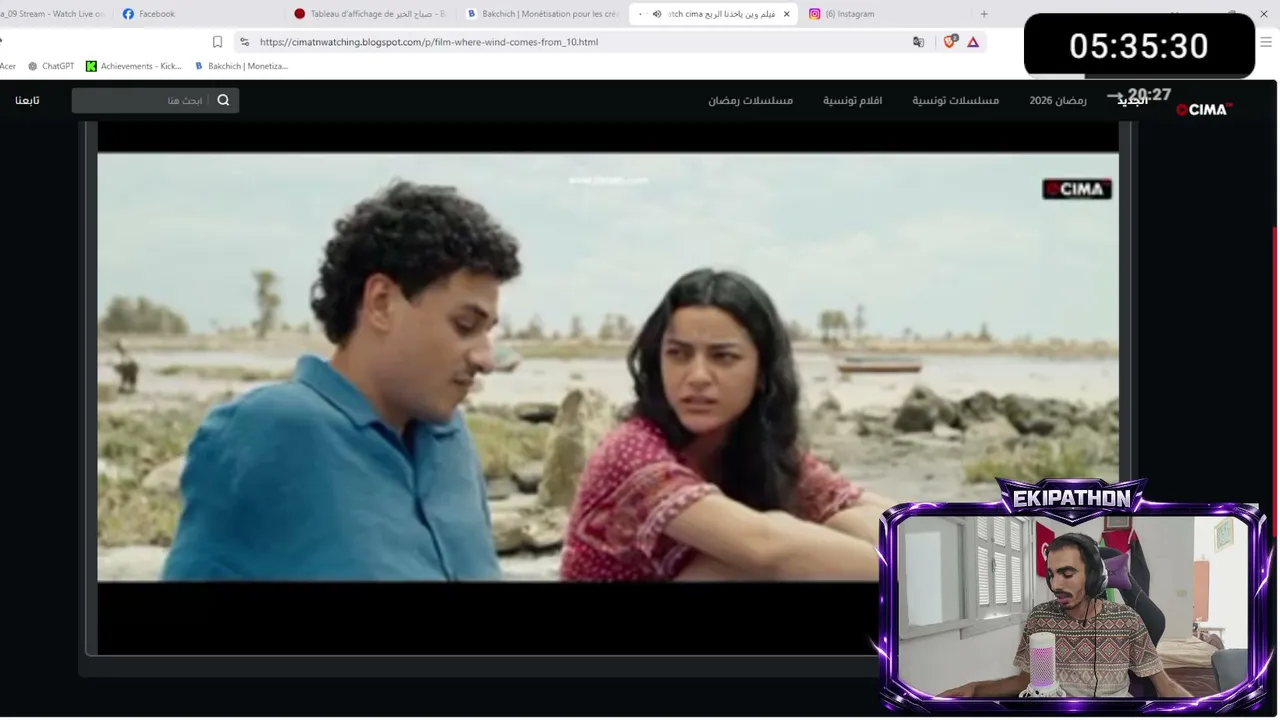Open the Brave Shields panel
The width and height of the screenshot is (1280, 720).
tap(950, 42)
